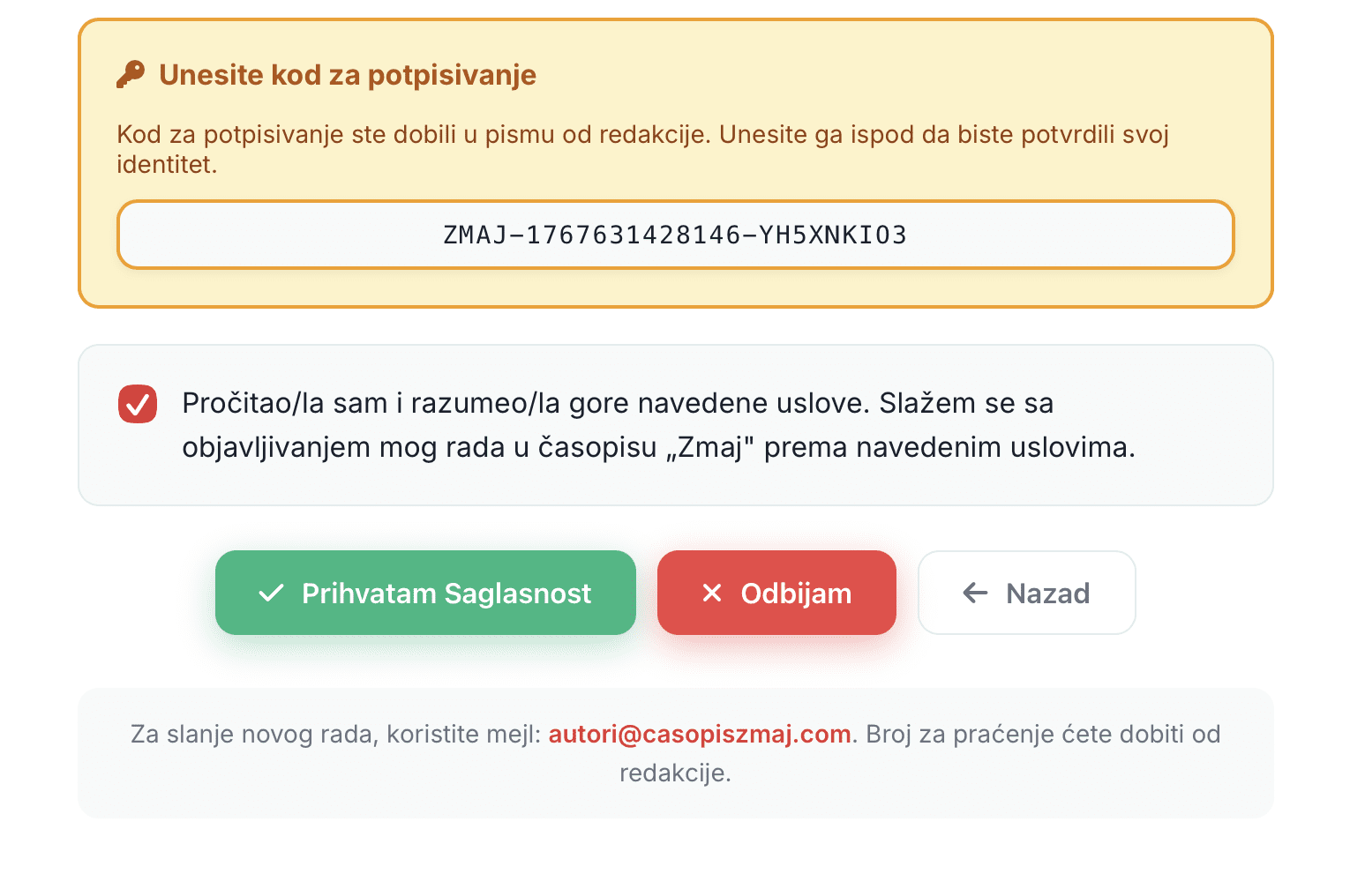This screenshot has width=1350, height=896.
Task: Click the word "identitet." in the instructions
Action: [x=167, y=164]
